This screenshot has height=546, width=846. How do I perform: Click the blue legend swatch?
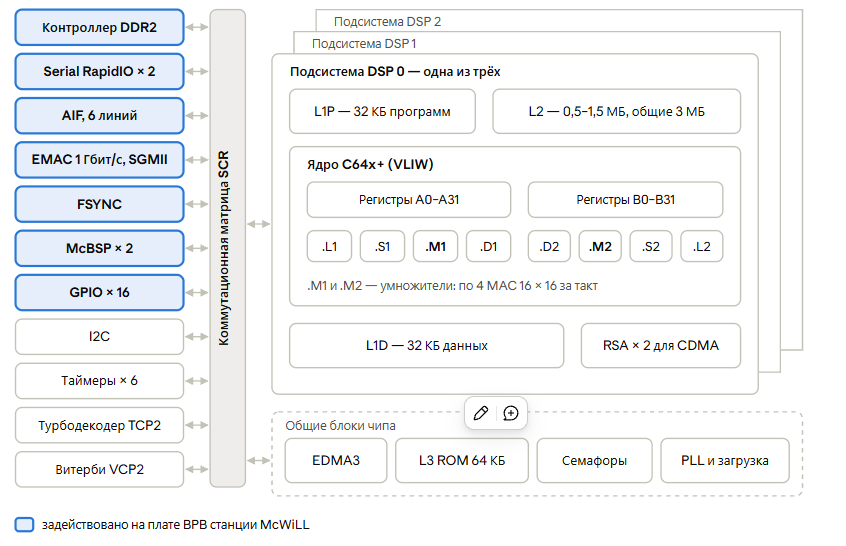point(24,524)
